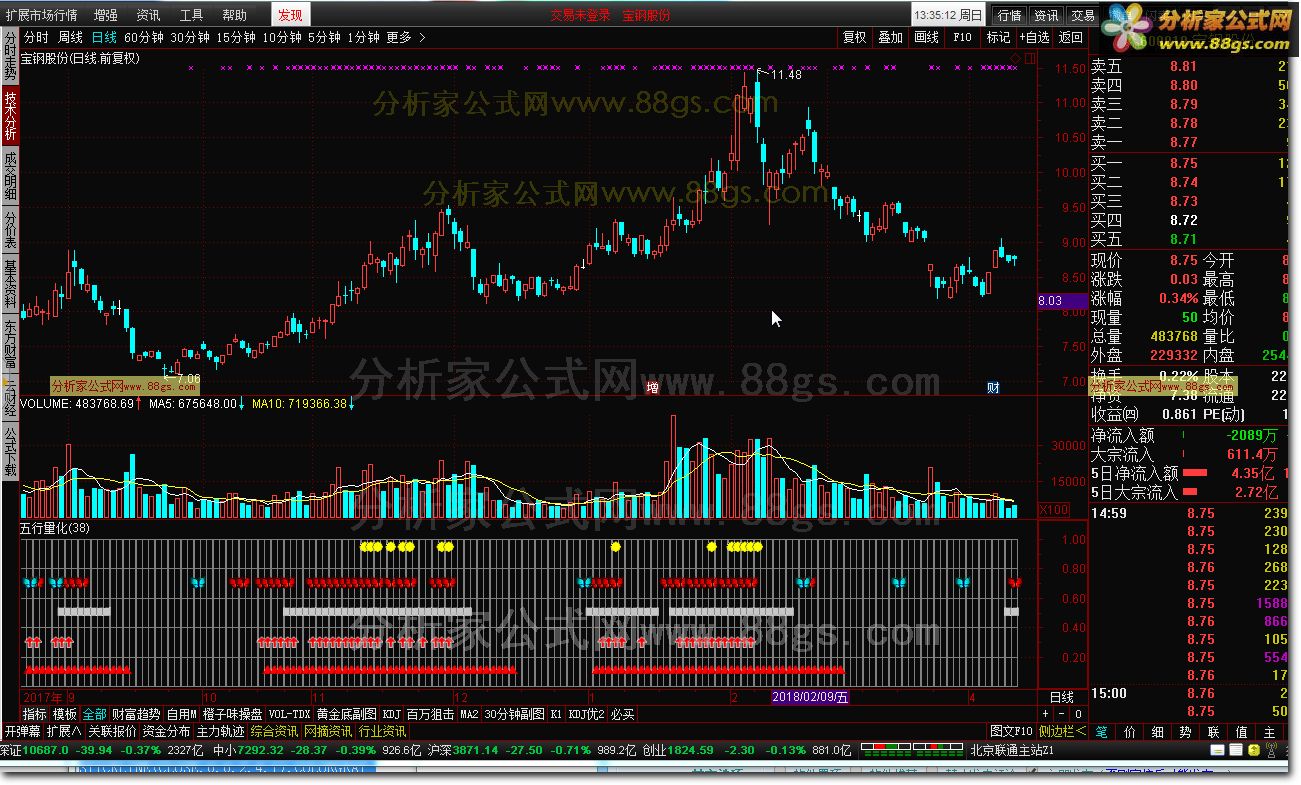
Task: Click the 细 detail tab
Action: [x=1157, y=732]
